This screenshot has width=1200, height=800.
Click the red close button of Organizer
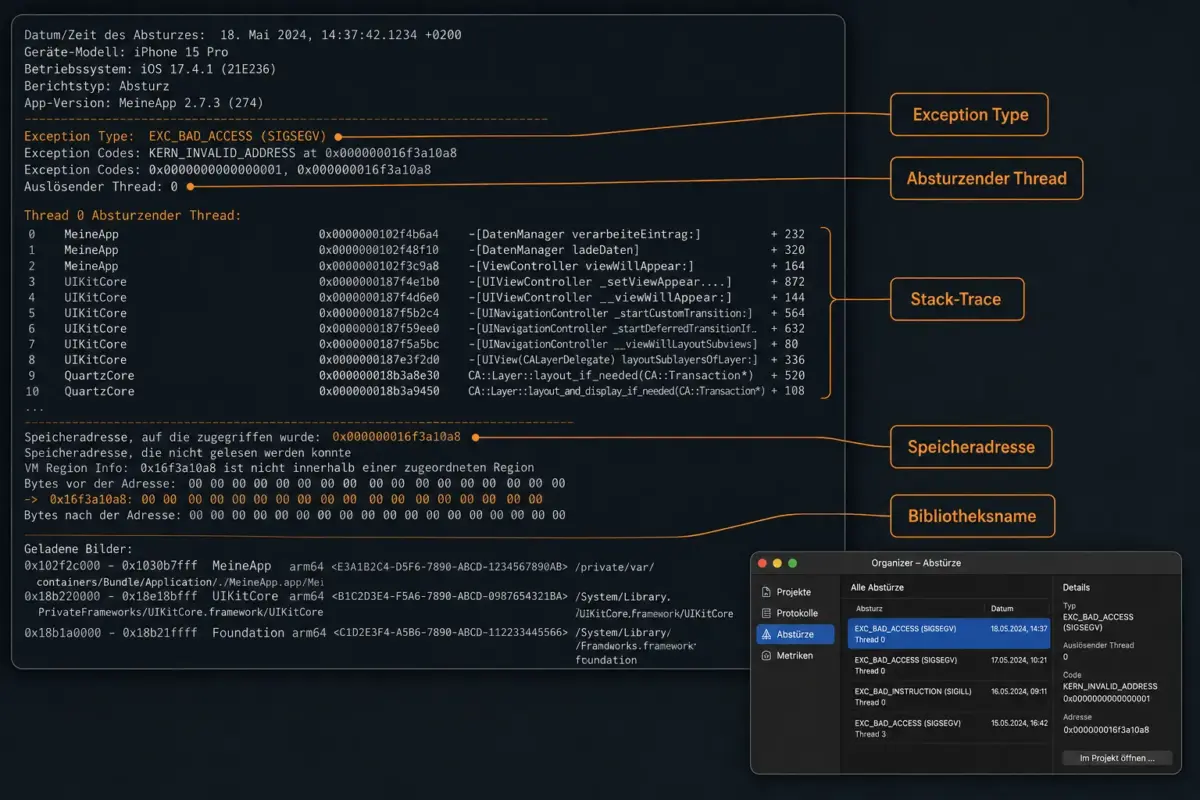763,563
